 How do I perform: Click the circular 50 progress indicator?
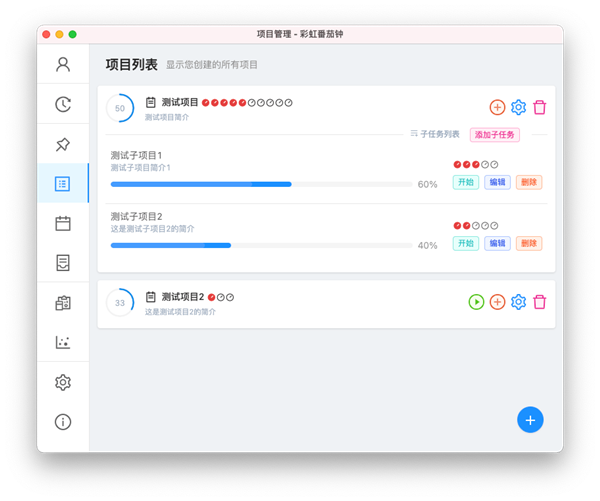[120, 108]
